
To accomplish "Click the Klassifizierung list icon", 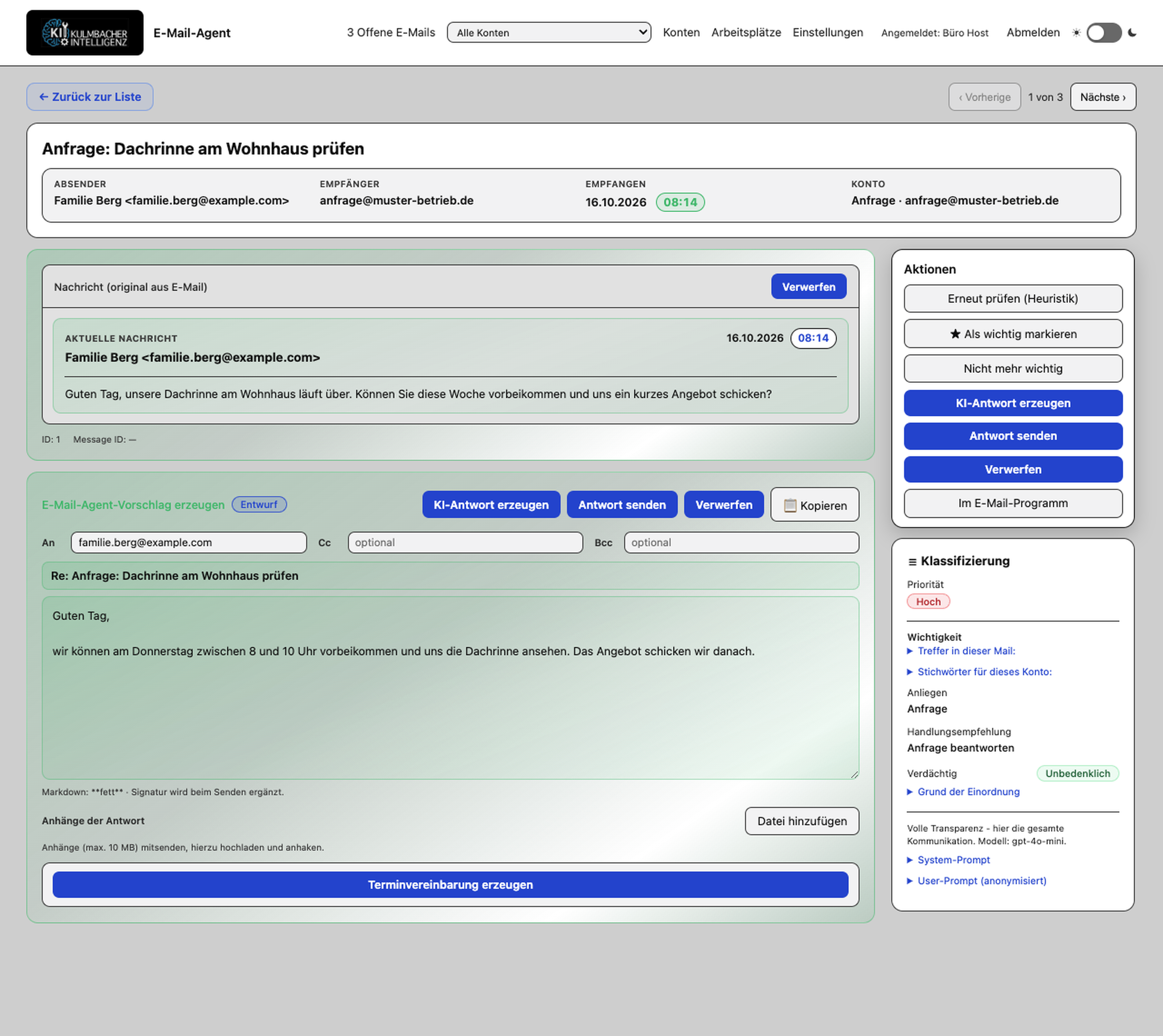I will click(x=912, y=562).
